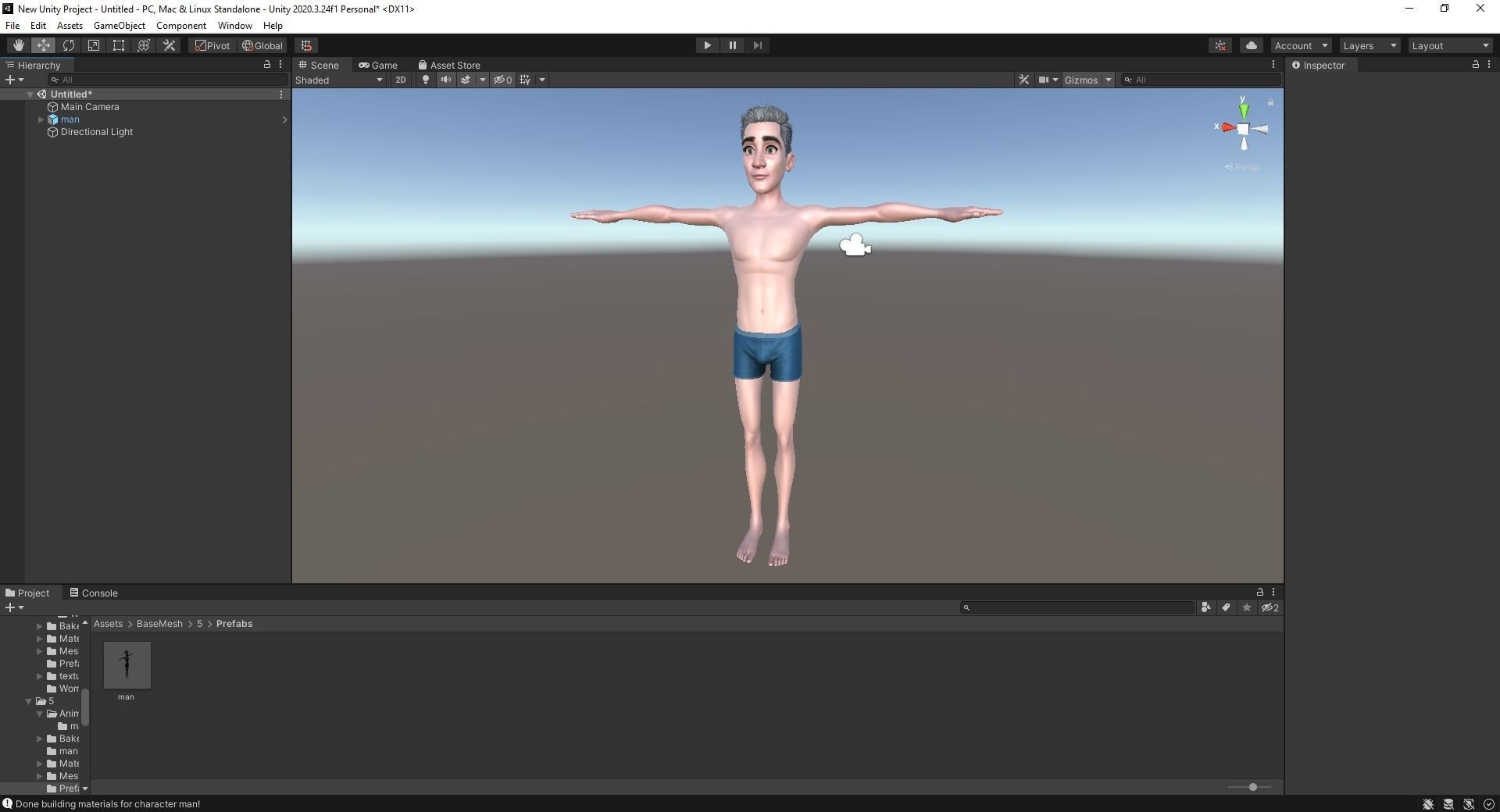Viewport: 1500px width, 812px height.
Task: Toggle grid snapping icon
Action: tap(306, 45)
